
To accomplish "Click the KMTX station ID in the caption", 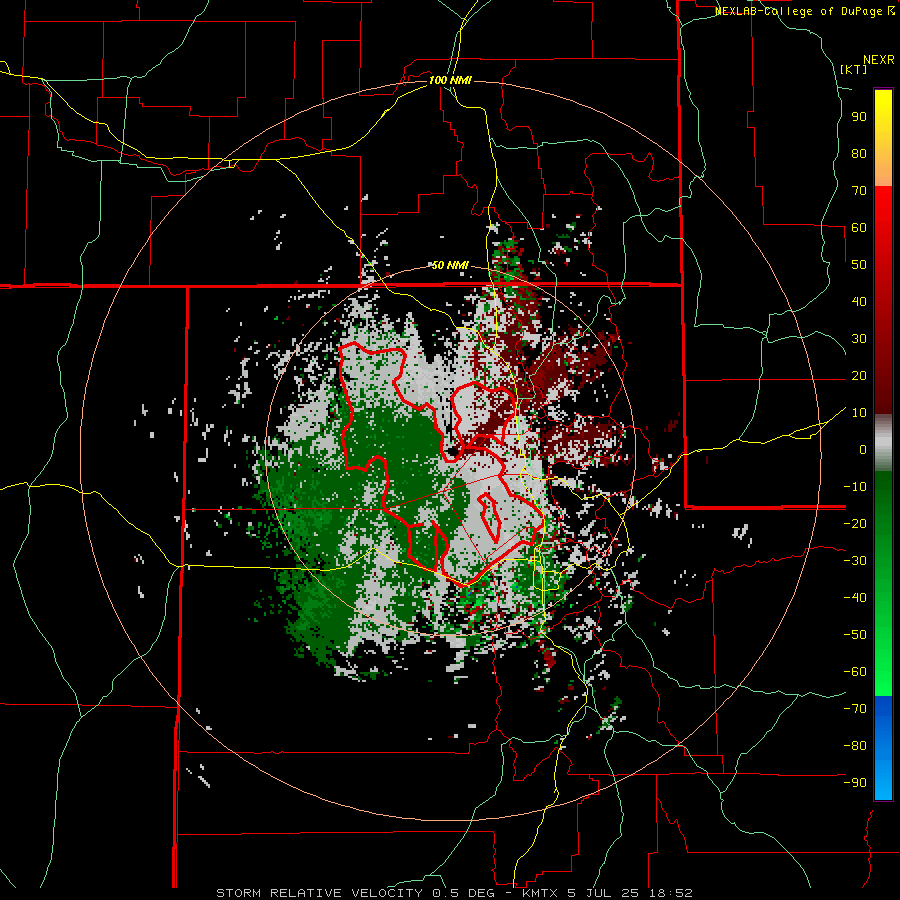I will (x=542, y=893).
